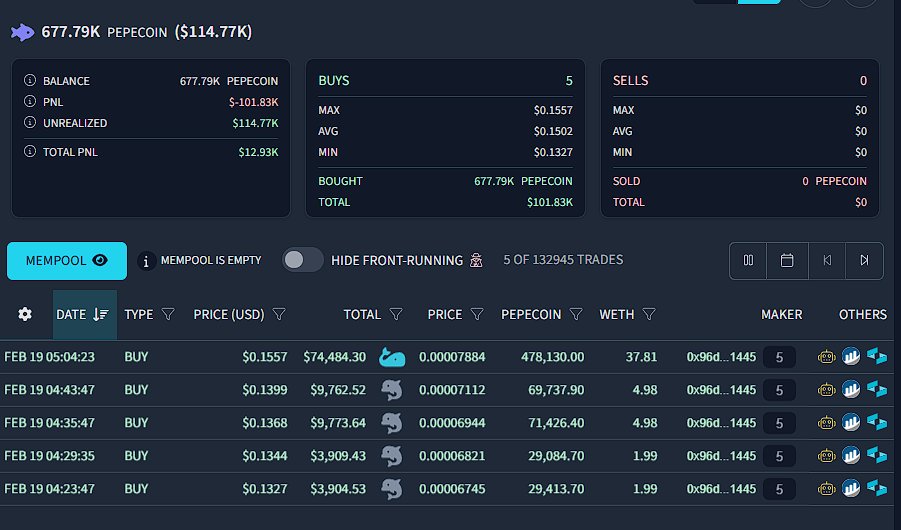The image size is (901, 530).
Task: Click the UNREALIZED info icon
Action: 30,122
